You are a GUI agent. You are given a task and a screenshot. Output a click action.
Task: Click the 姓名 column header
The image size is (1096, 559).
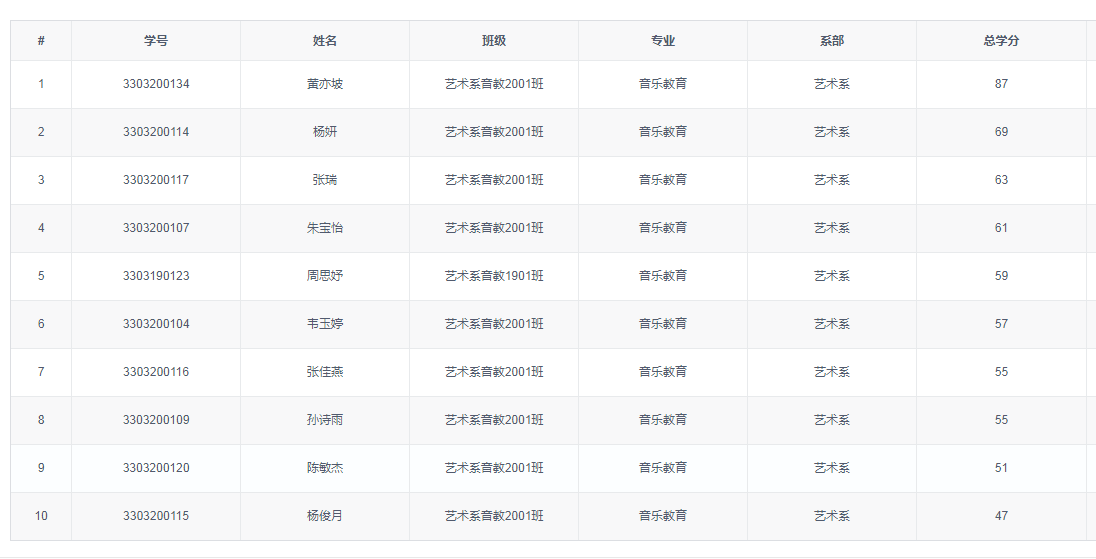coord(324,41)
